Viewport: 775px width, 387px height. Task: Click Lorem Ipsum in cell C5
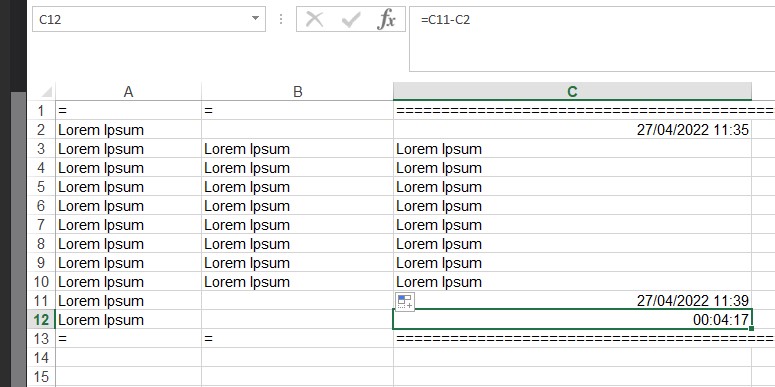(439, 187)
